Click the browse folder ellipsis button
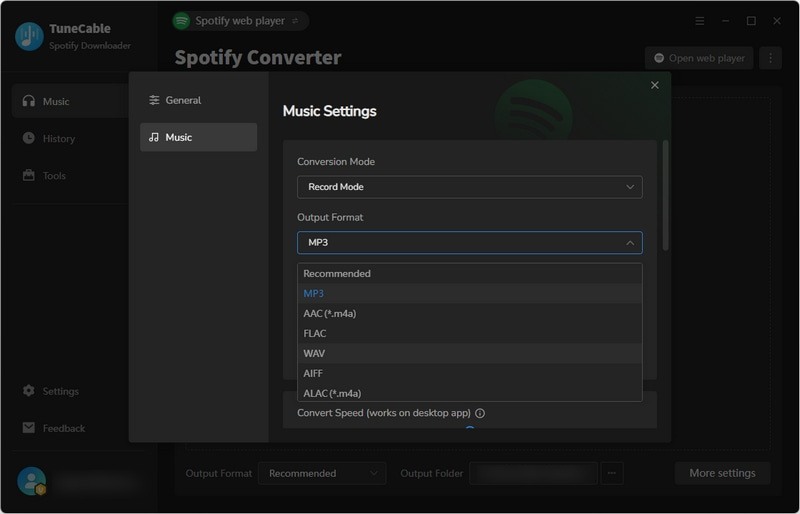This screenshot has width=800, height=514. 612,473
